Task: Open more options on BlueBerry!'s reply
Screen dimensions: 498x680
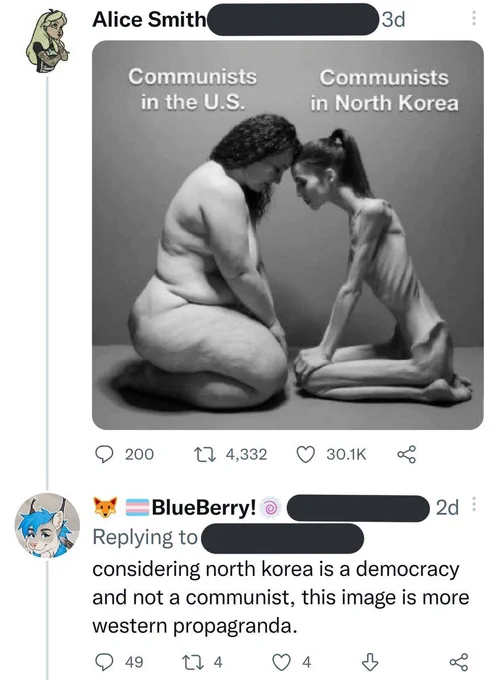Action: point(474,505)
